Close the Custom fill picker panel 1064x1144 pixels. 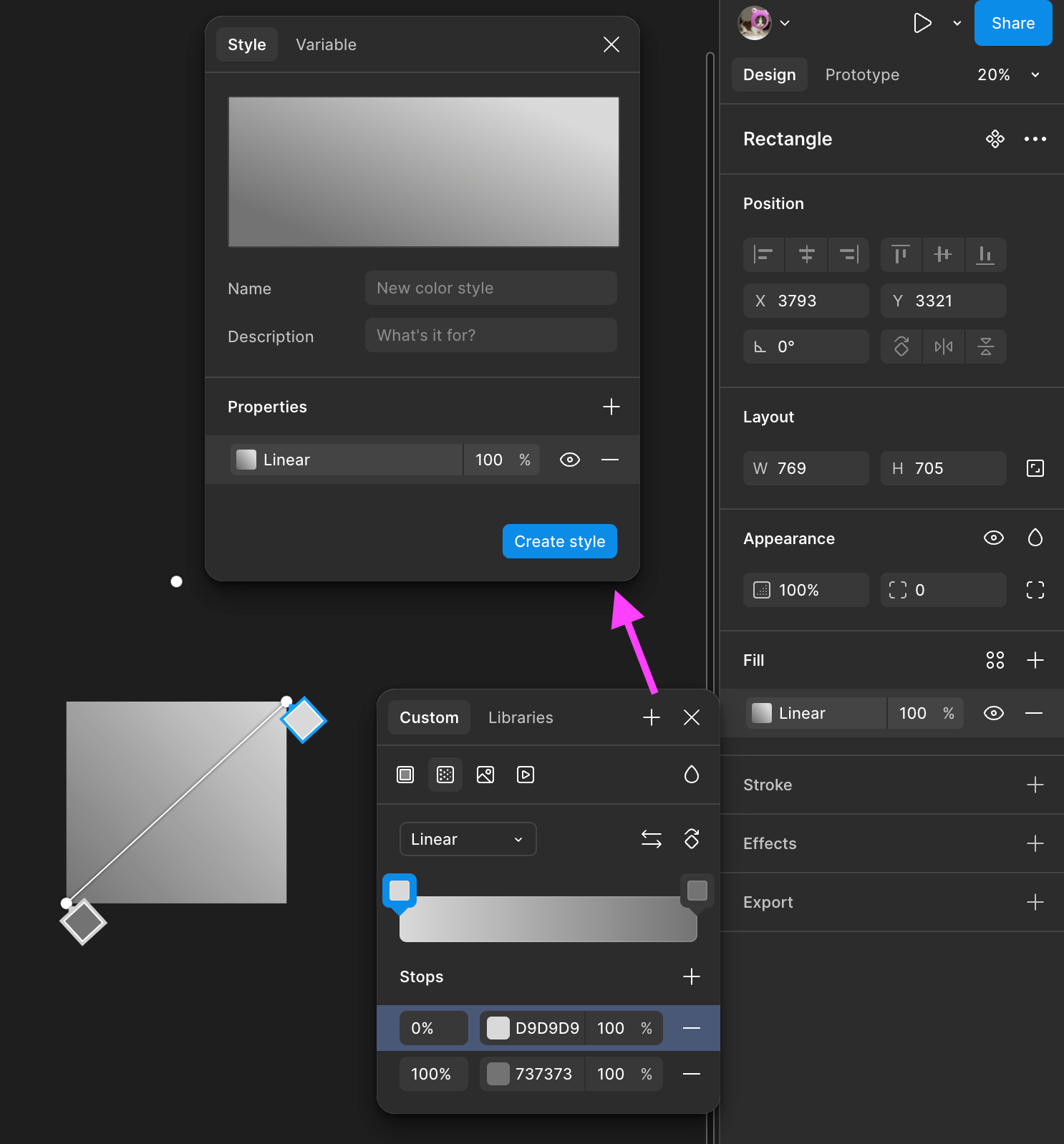pyautogui.click(x=692, y=717)
